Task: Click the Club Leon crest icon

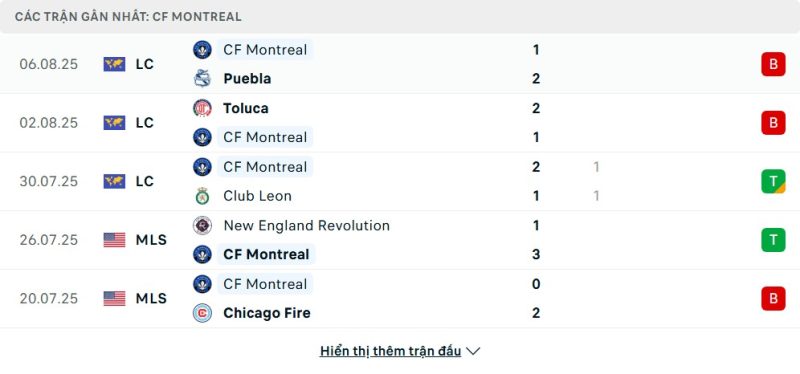Action: 203,196
